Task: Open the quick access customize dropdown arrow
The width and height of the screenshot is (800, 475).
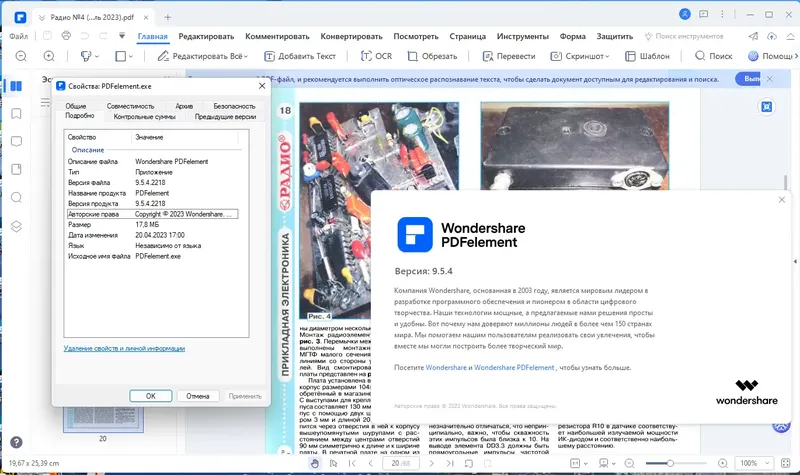Action: 122,36
